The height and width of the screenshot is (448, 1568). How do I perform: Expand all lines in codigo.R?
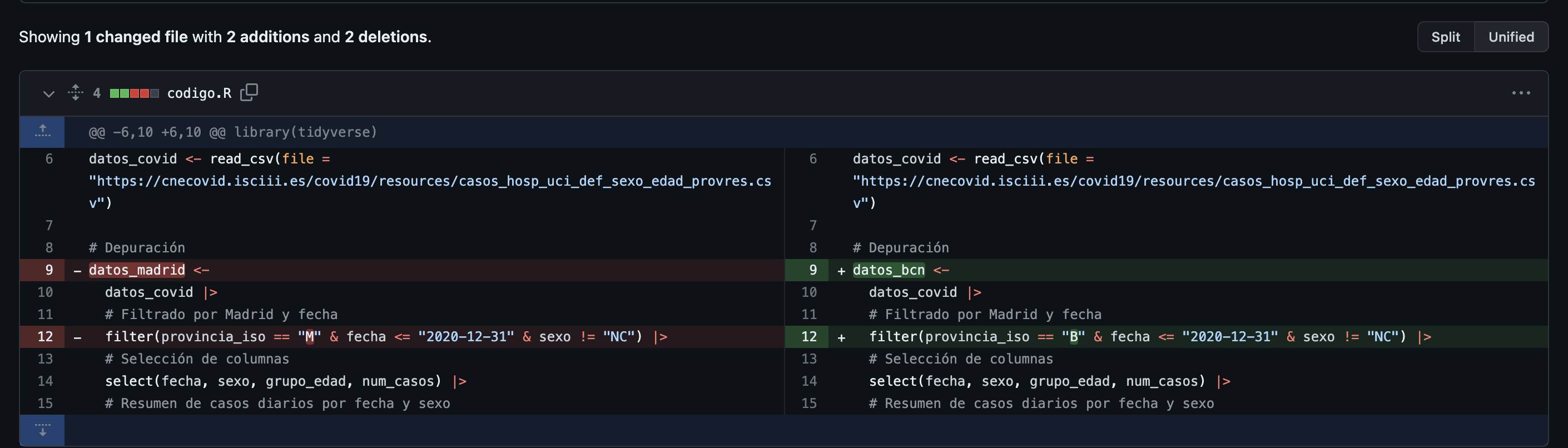coord(76,92)
